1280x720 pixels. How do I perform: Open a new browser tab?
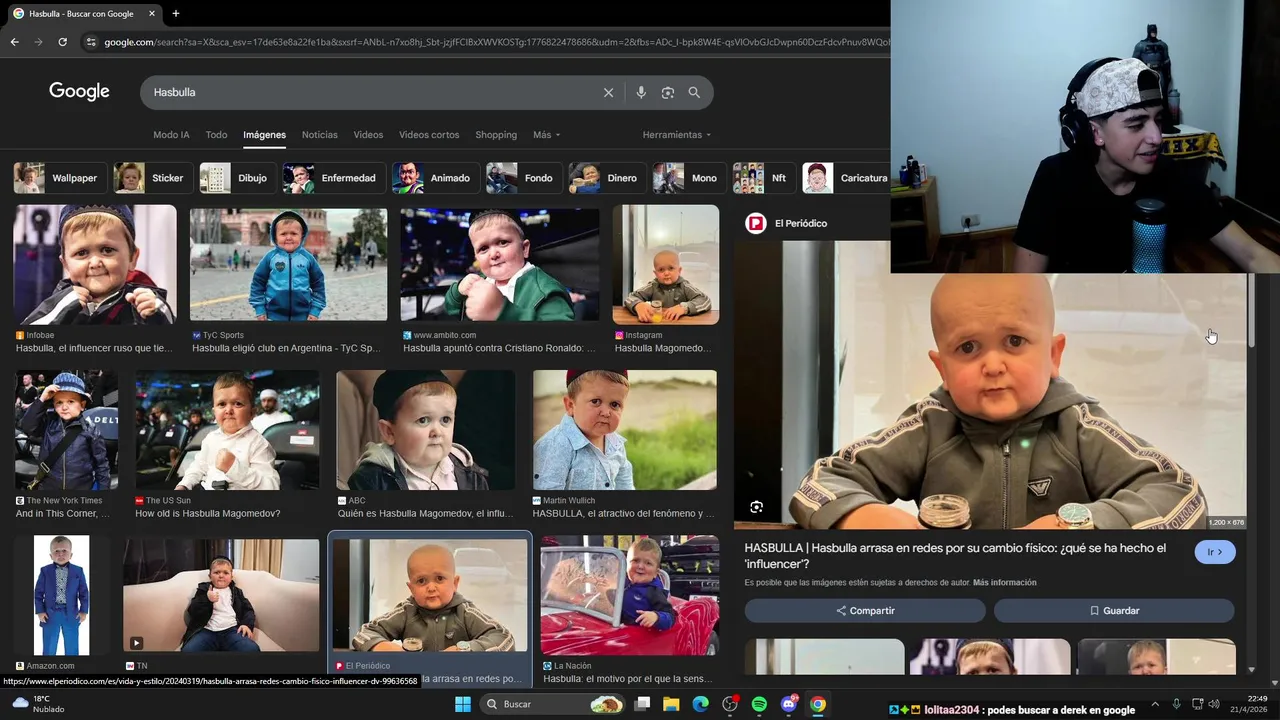[x=176, y=14]
